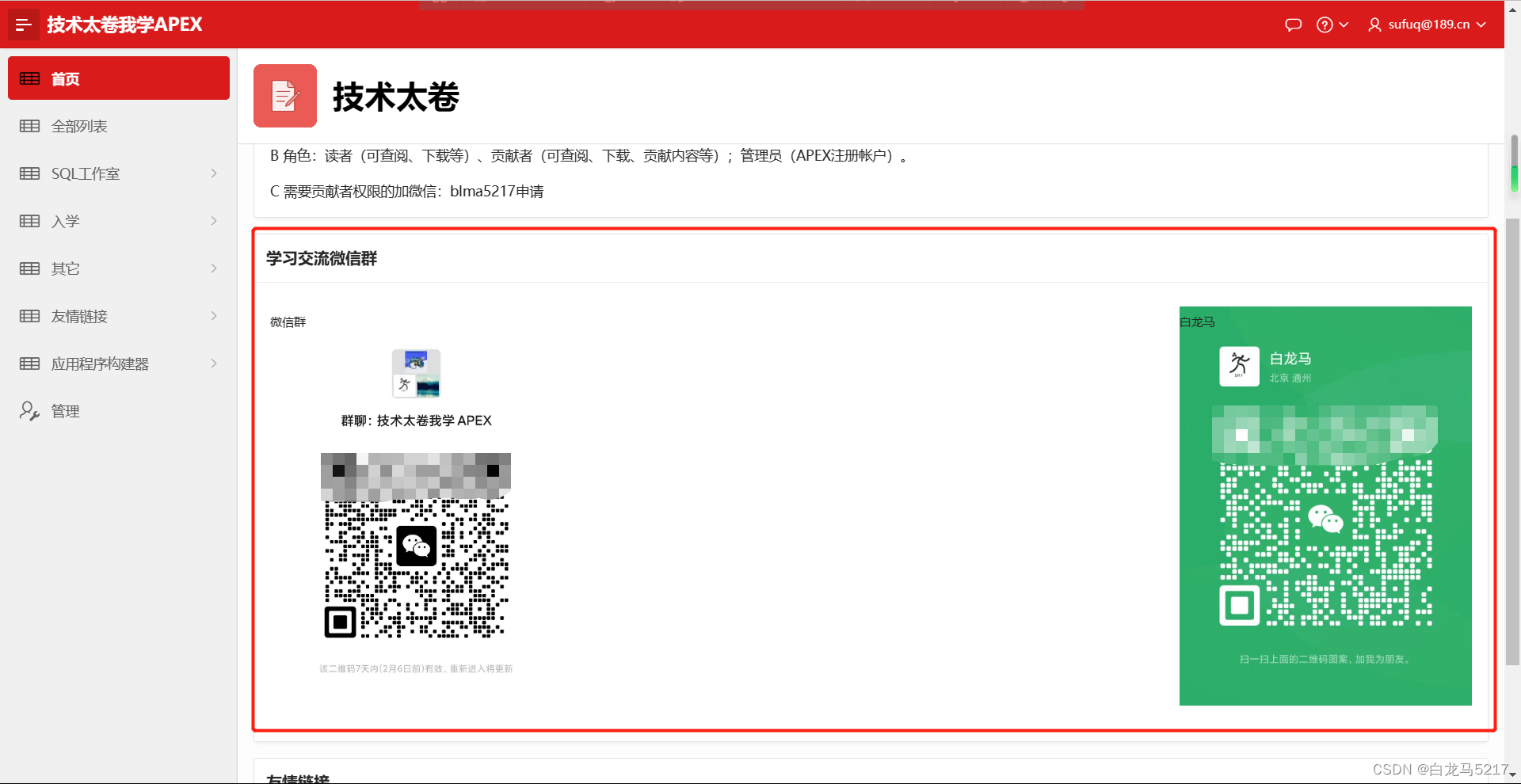Toggle the hamburger navigation menu button

[x=24, y=25]
